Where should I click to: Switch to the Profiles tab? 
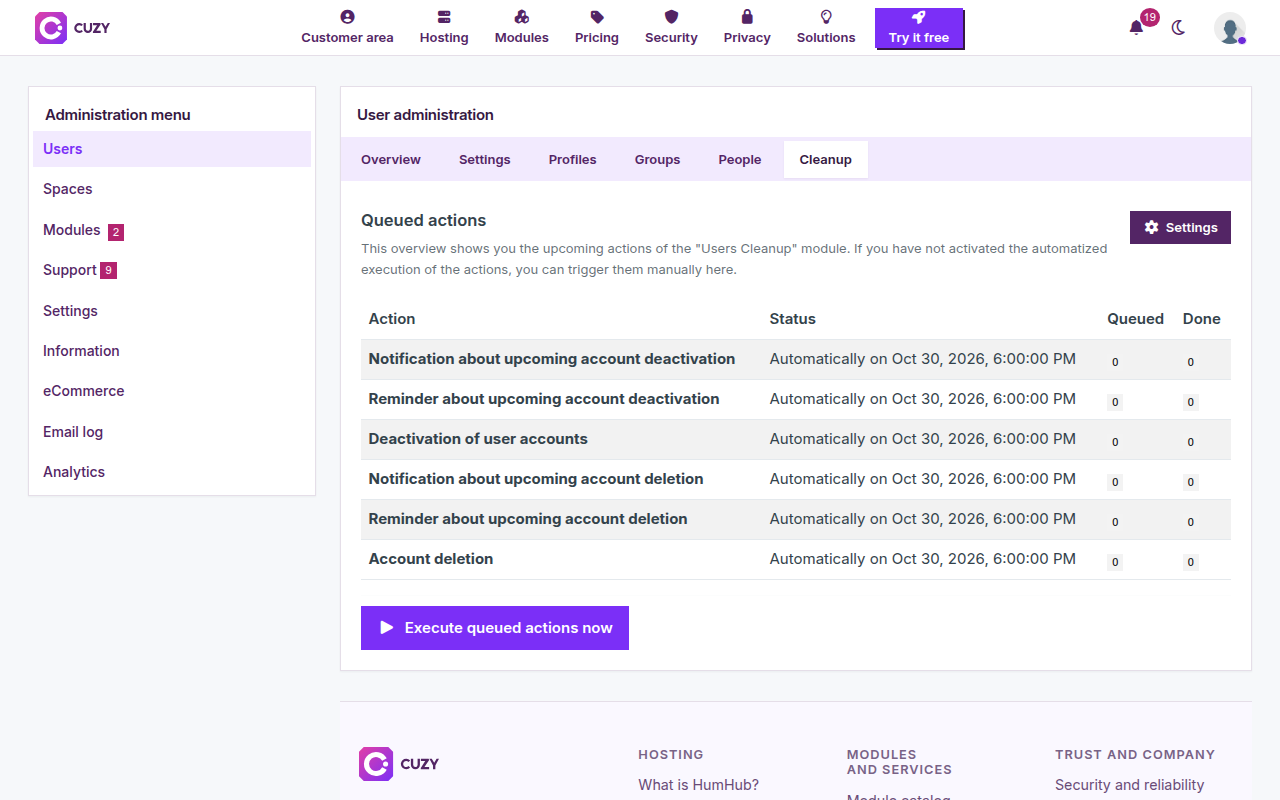pos(573,160)
